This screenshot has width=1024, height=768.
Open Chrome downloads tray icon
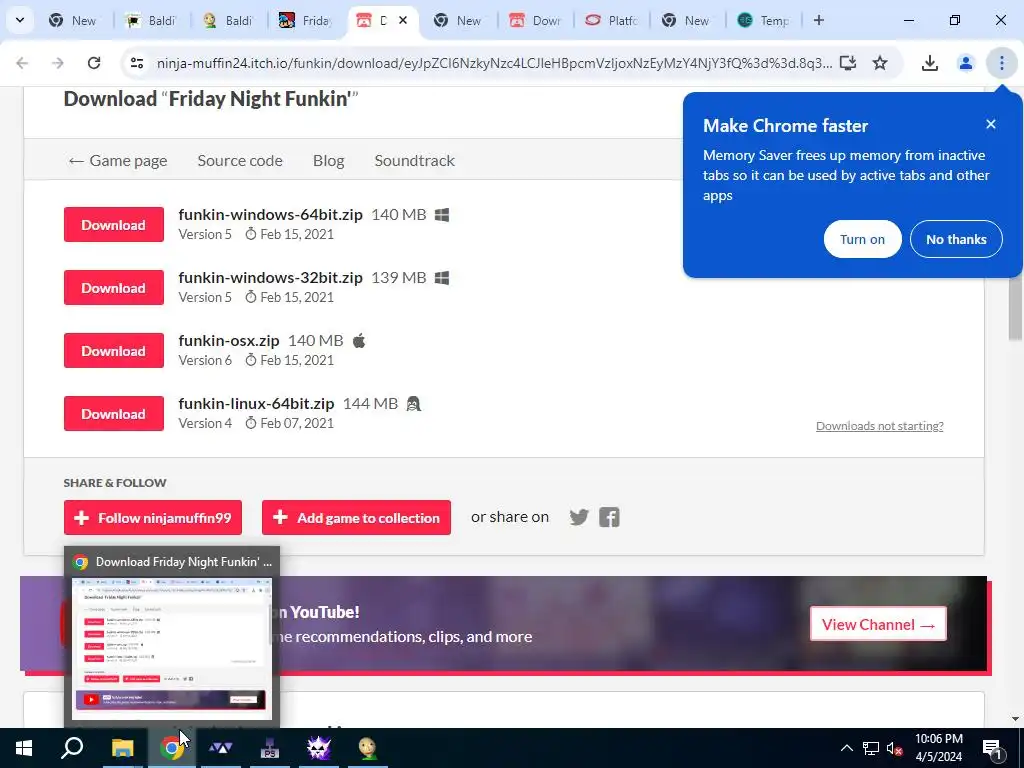(930, 63)
